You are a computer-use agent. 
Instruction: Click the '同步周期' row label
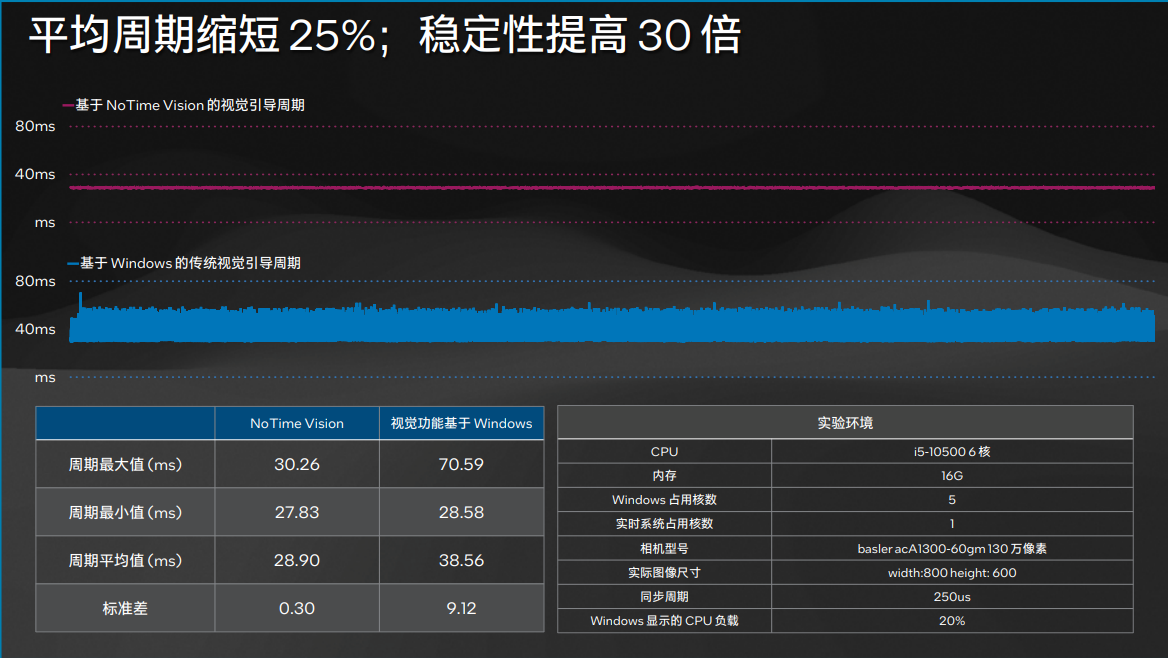[x=664, y=596]
